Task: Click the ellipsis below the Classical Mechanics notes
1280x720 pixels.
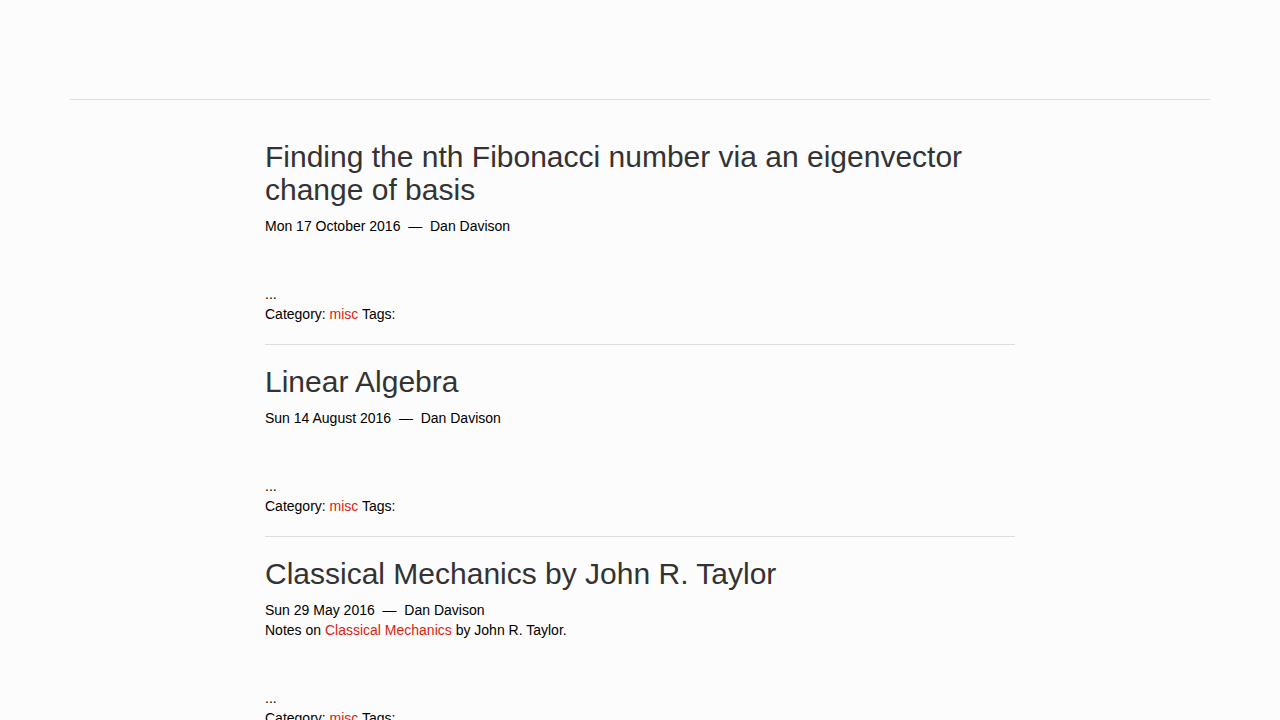Action: (x=271, y=700)
